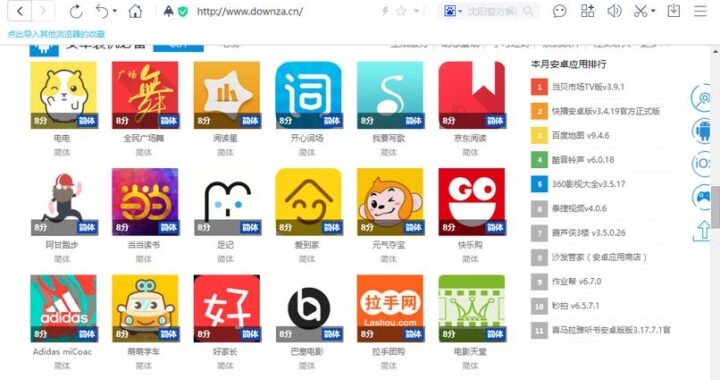Open ranking item 百度地图 v9.4.6
This screenshot has width=720, height=380.
click(x=580, y=135)
